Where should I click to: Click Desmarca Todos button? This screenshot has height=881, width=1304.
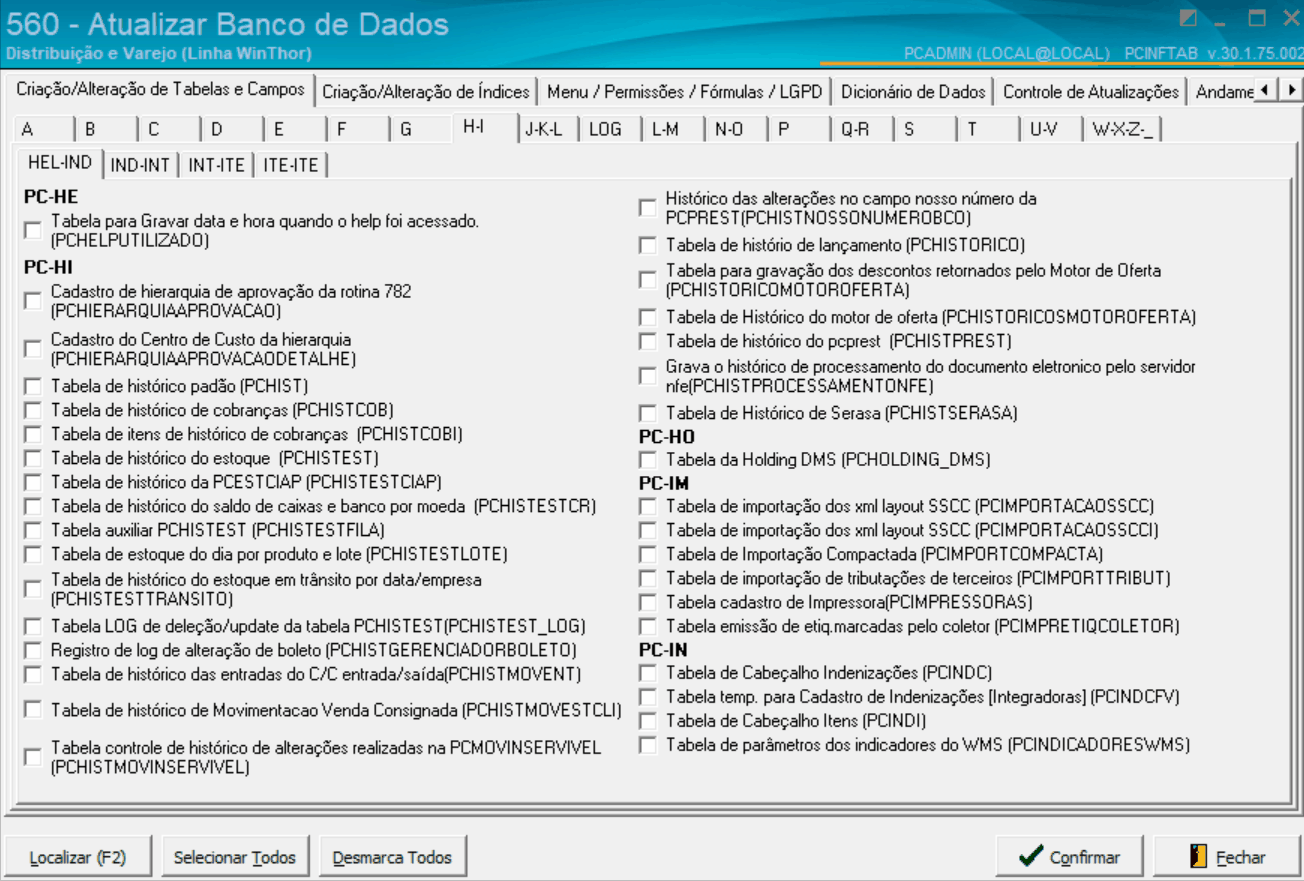[x=392, y=857]
